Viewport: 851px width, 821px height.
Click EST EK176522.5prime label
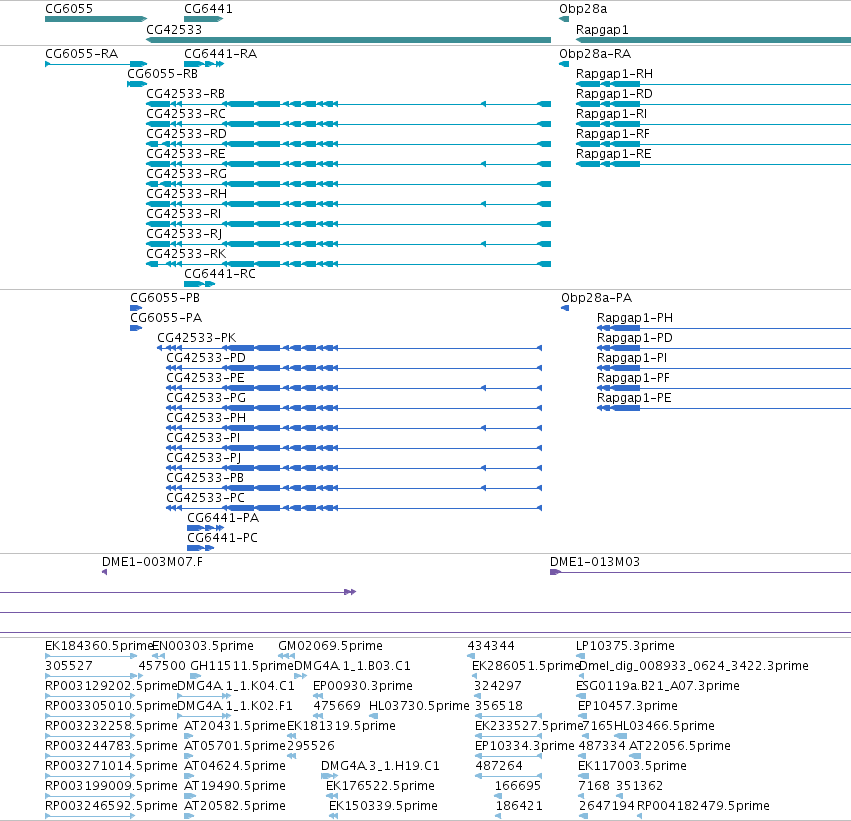380,787
